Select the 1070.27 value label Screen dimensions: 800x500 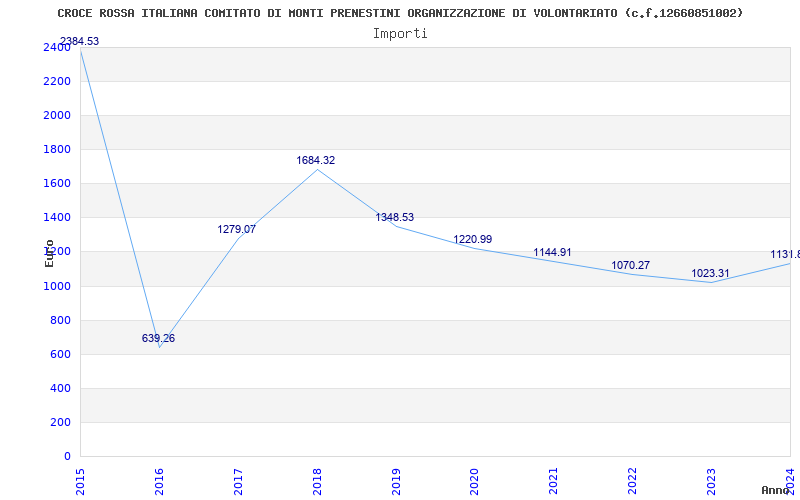[631, 265]
